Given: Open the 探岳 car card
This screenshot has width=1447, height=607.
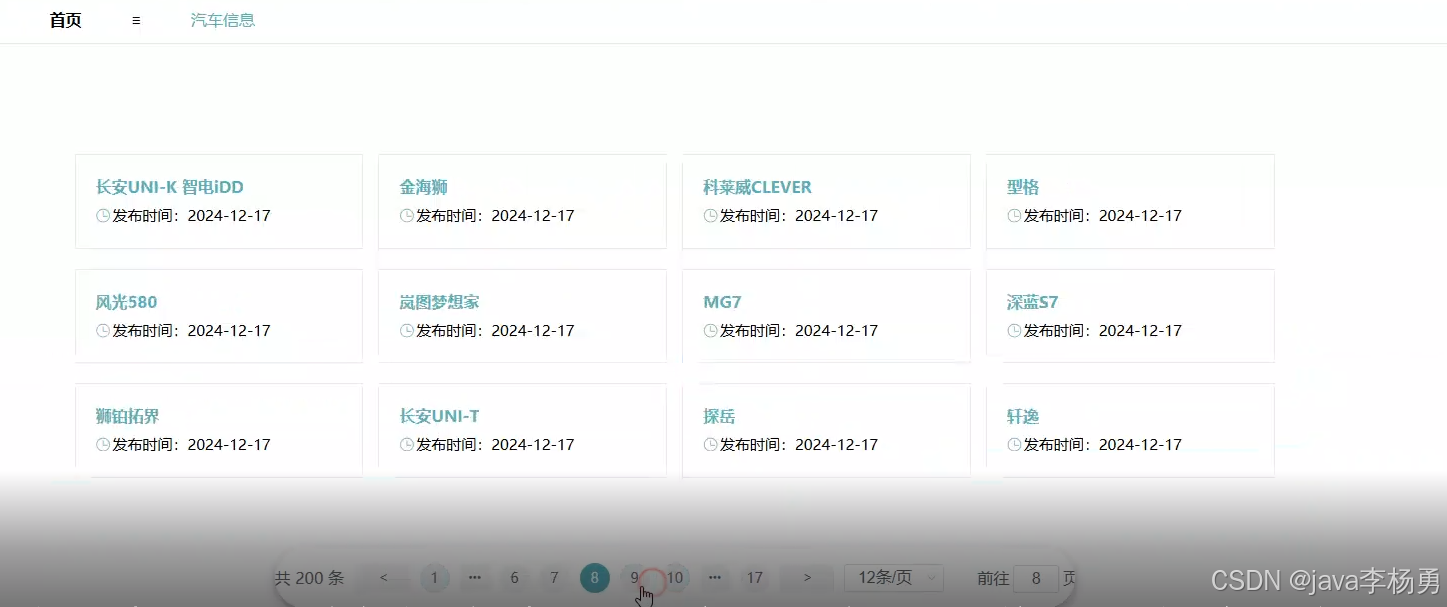Looking at the screenshot, I should (x=826, y=430).
